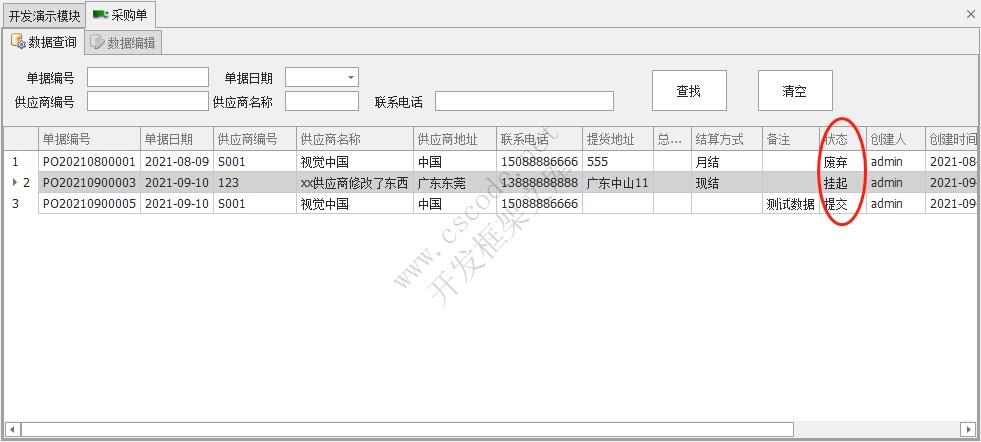Click the 数据编辑 tab icon
The width and height of the screenshot is (981, 442).
pyautogui.click(x=96, y=42)
